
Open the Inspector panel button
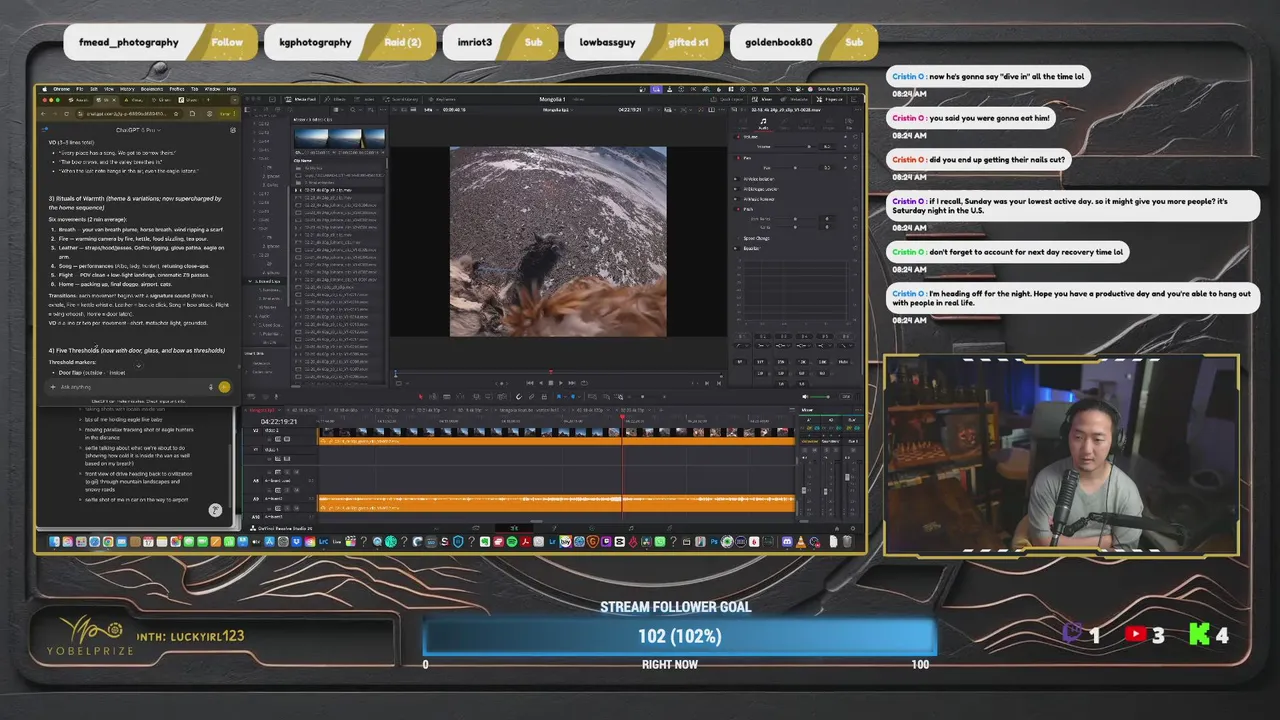[x=829, y=100]
